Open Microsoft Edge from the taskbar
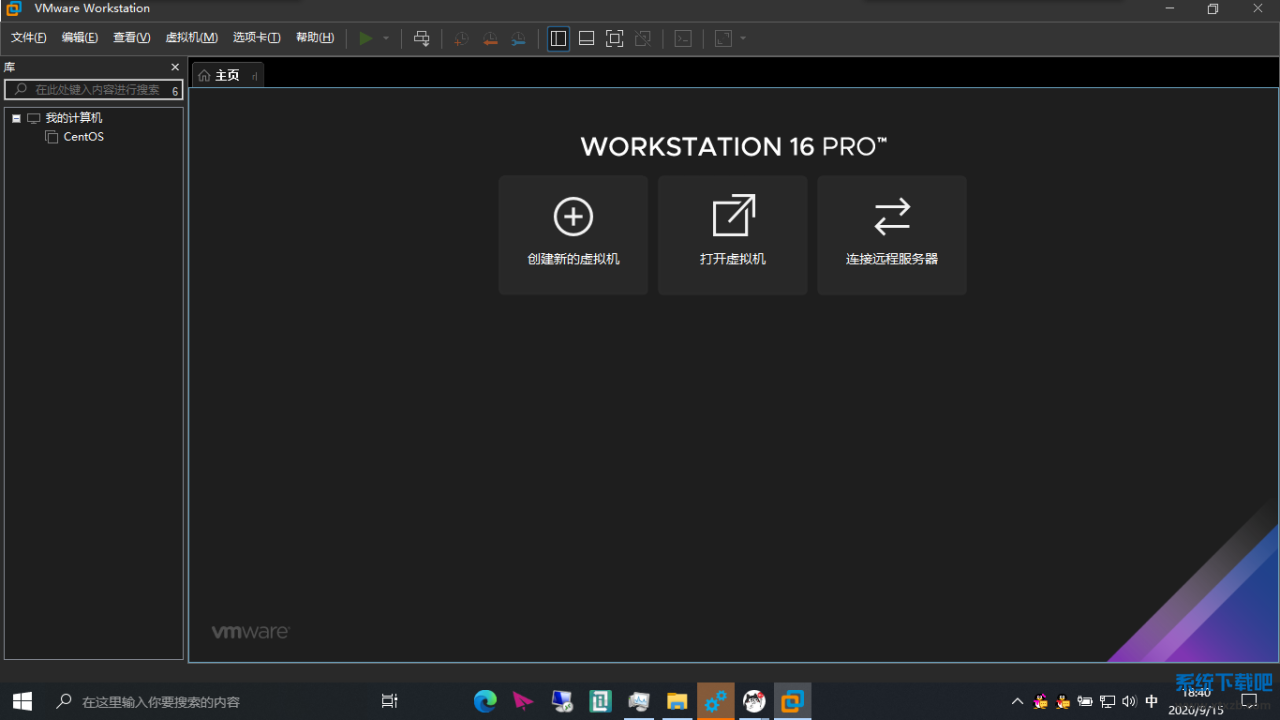This screenshot has height=720, width=1280. 485,701
